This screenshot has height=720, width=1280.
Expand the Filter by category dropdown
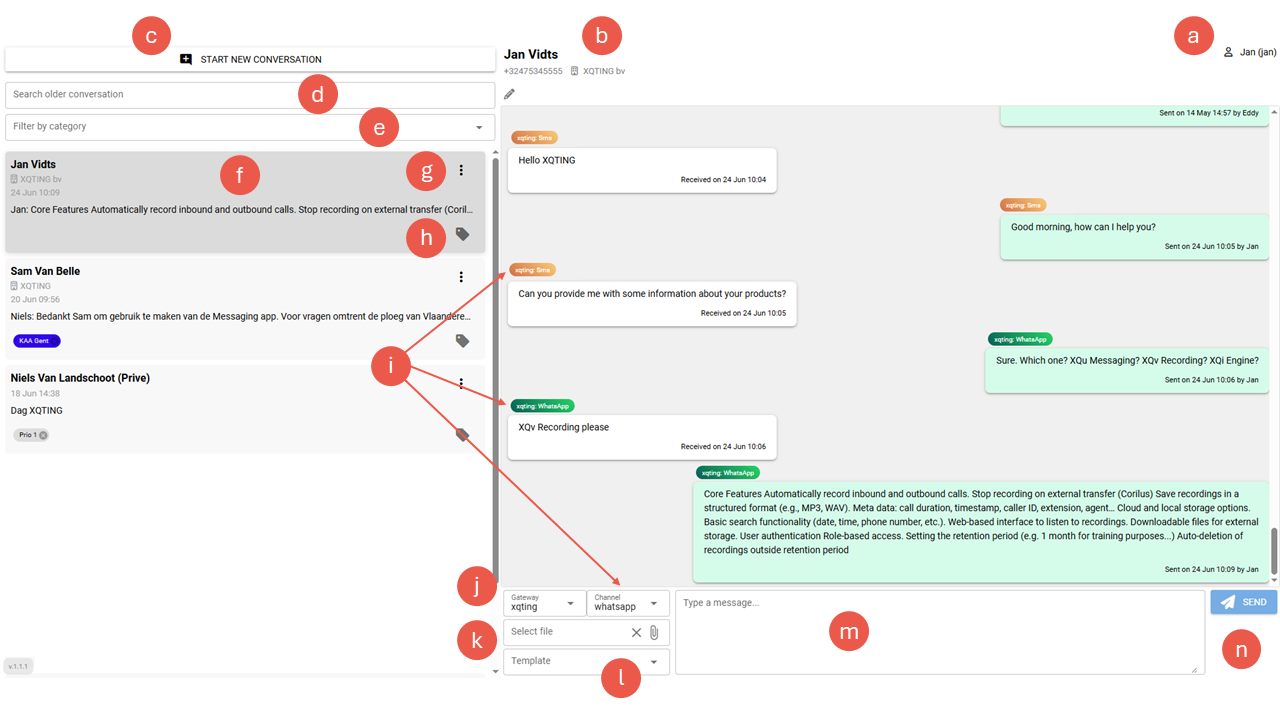[479, 127]
